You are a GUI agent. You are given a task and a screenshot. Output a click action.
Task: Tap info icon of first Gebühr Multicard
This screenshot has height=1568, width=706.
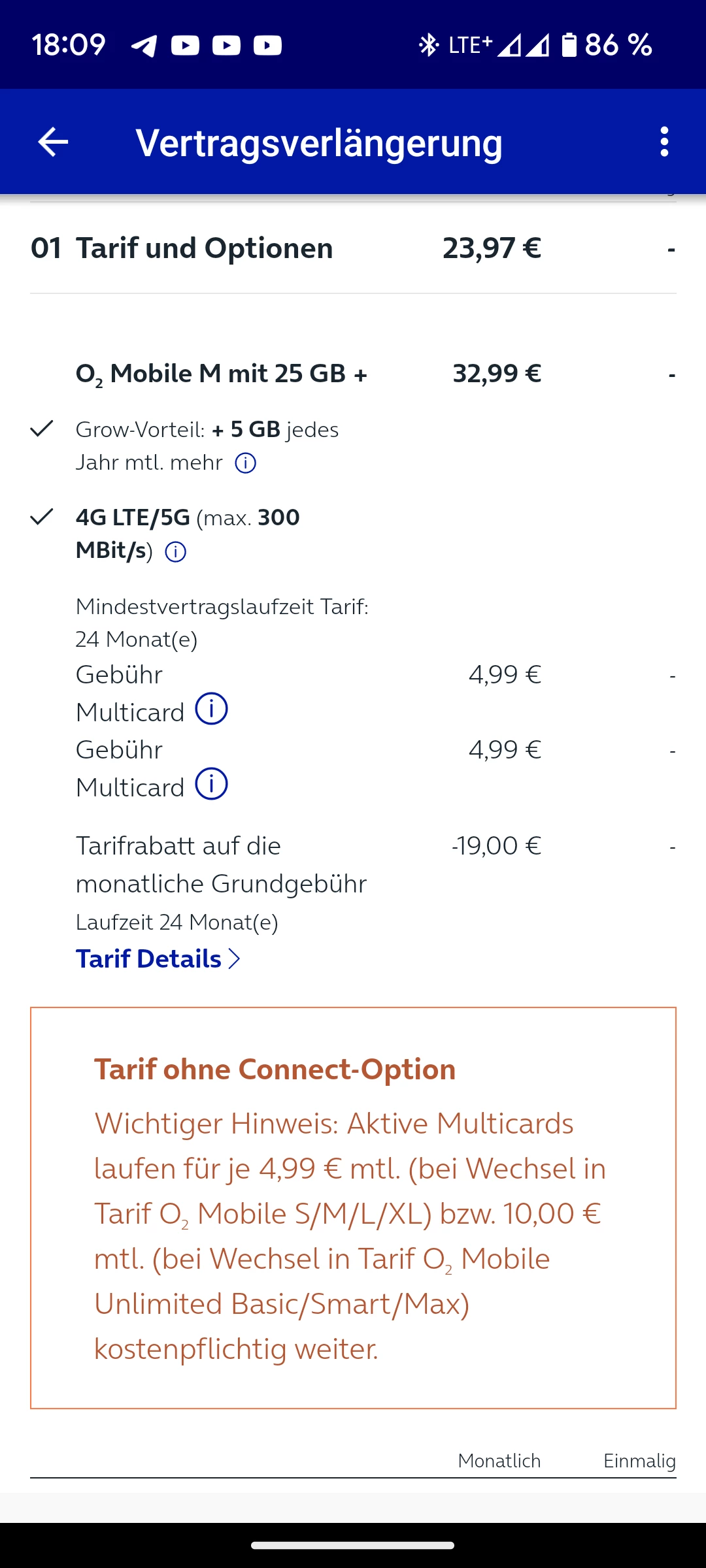[x=212, y=709]
